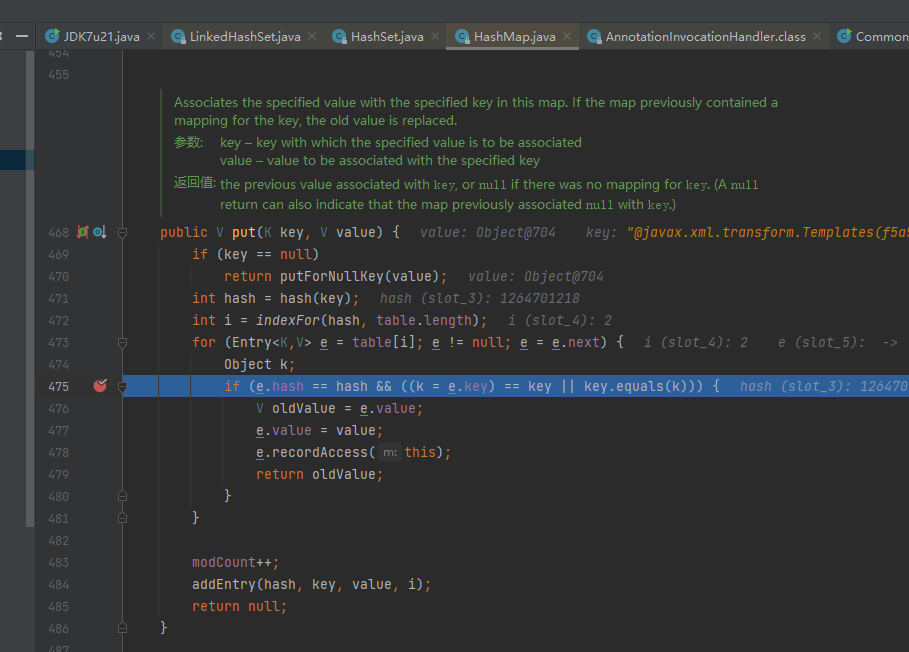Collapse the if block at line 475
This screenshot has width=909, height=652.
tap(122, 386)
